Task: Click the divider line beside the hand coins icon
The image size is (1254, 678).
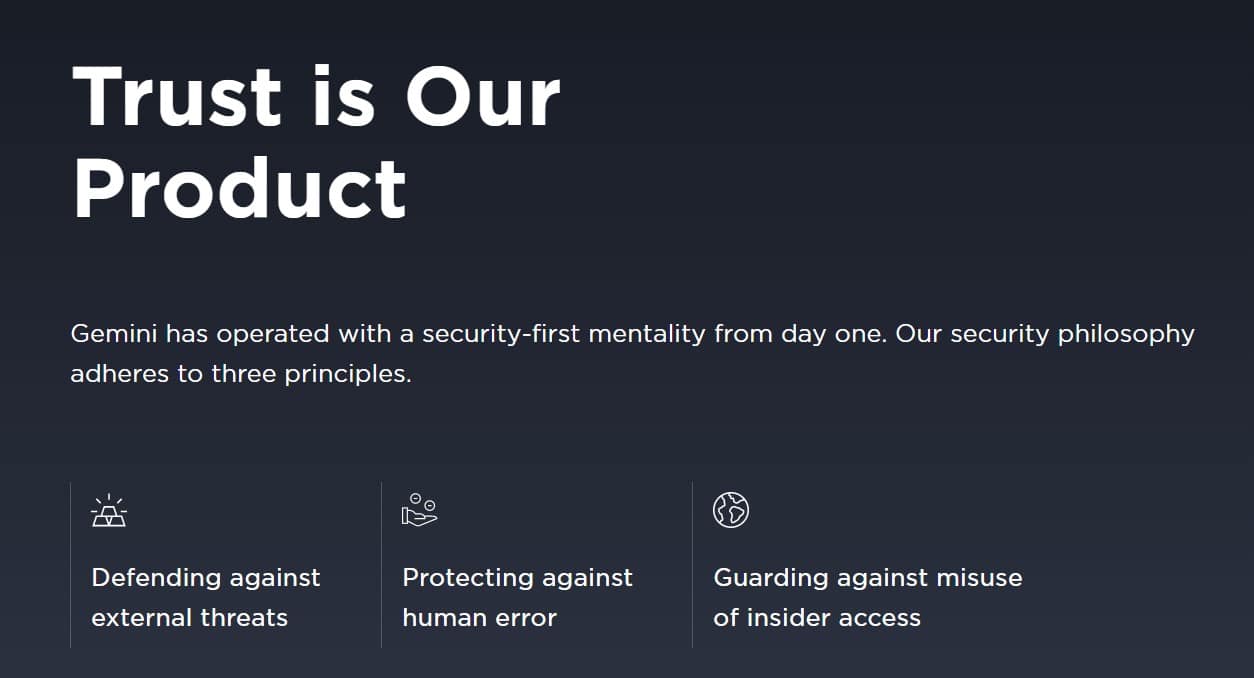Action: [382, 565]
